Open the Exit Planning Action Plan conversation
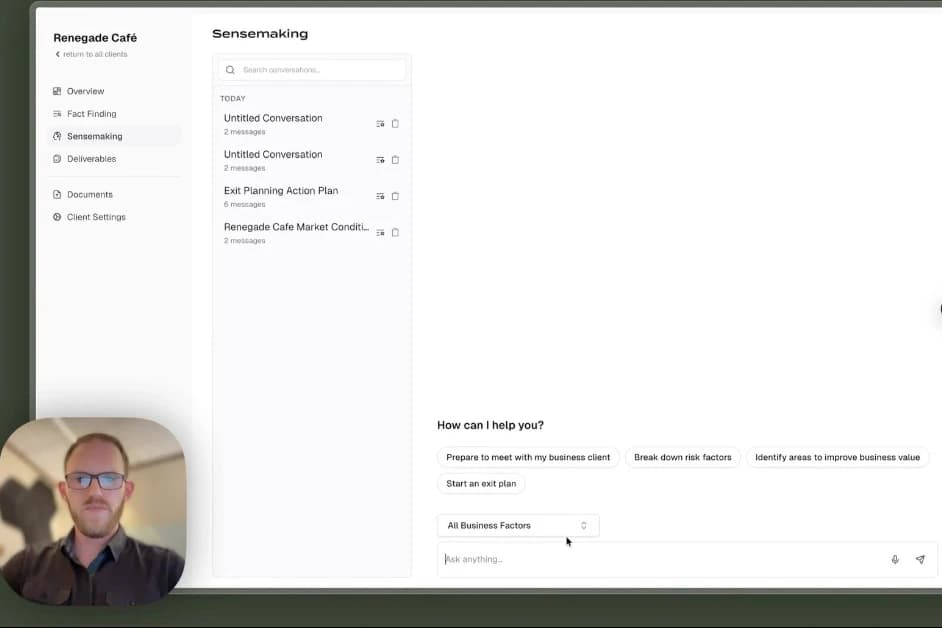 pyautogui.click(x=281, y=190)
